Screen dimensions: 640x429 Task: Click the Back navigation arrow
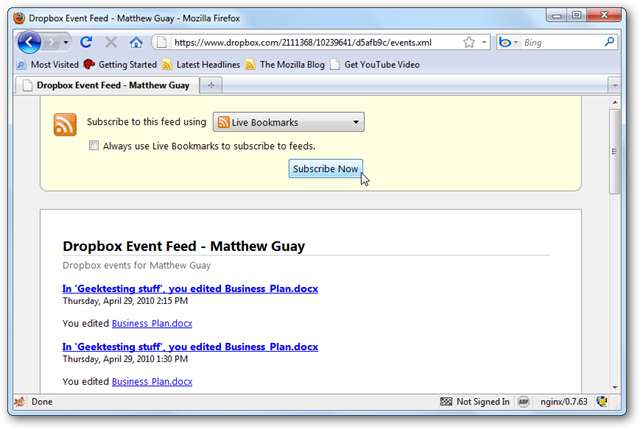click(29, 42)
